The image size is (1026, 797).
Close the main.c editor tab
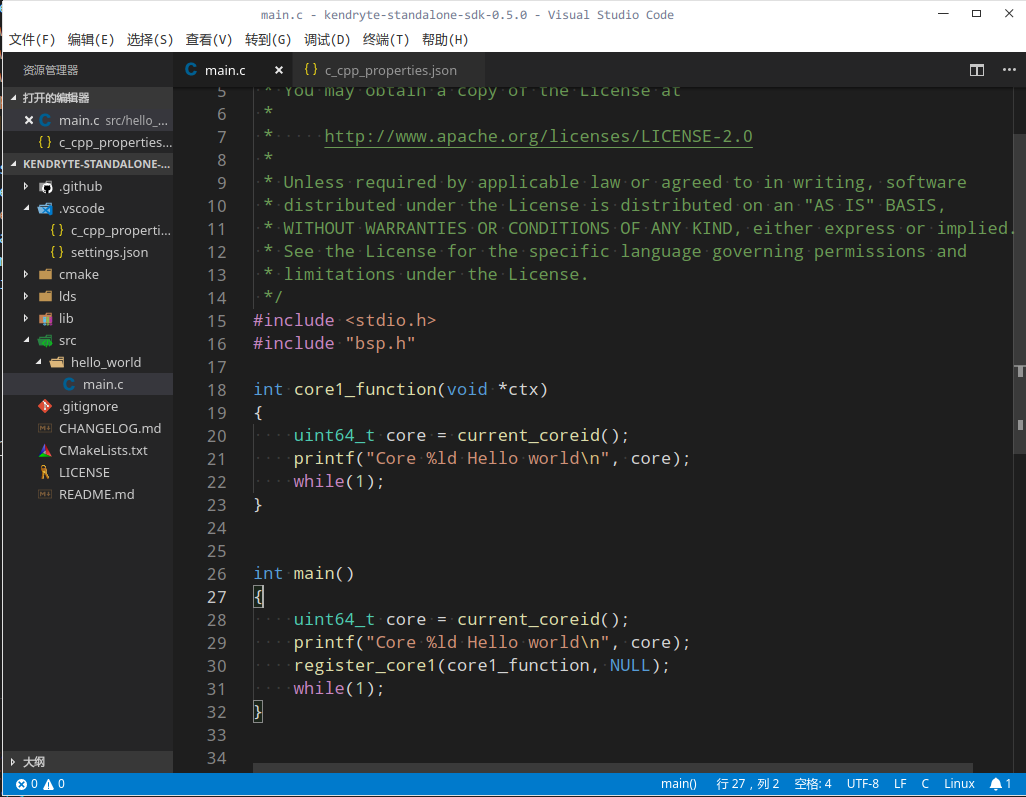pyautogui.click(x=279, y=70)
